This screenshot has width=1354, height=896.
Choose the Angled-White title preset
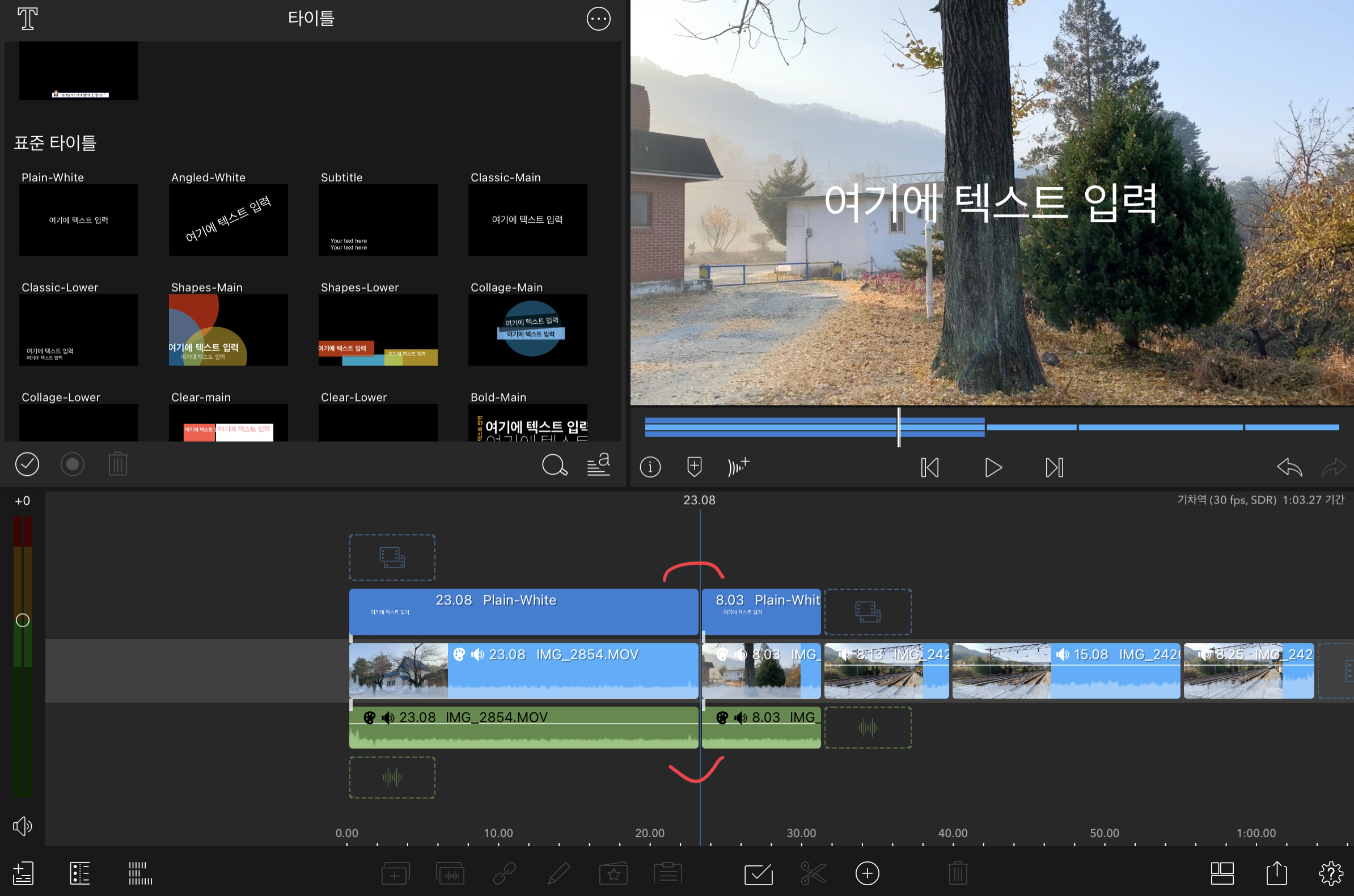click(228, 219)
